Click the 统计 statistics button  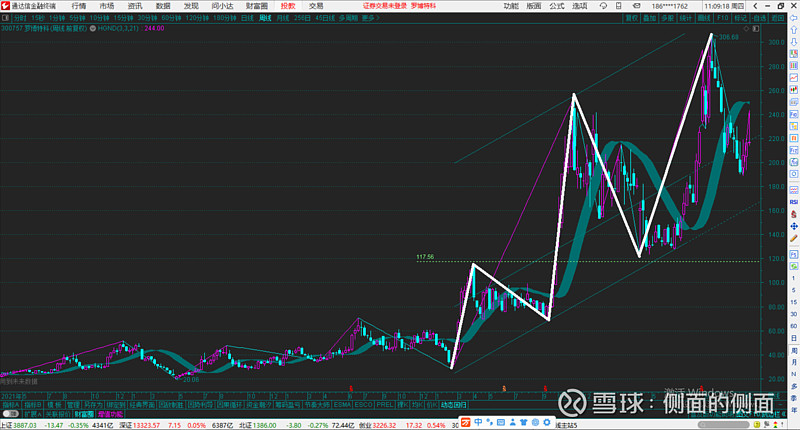[686, 18]
